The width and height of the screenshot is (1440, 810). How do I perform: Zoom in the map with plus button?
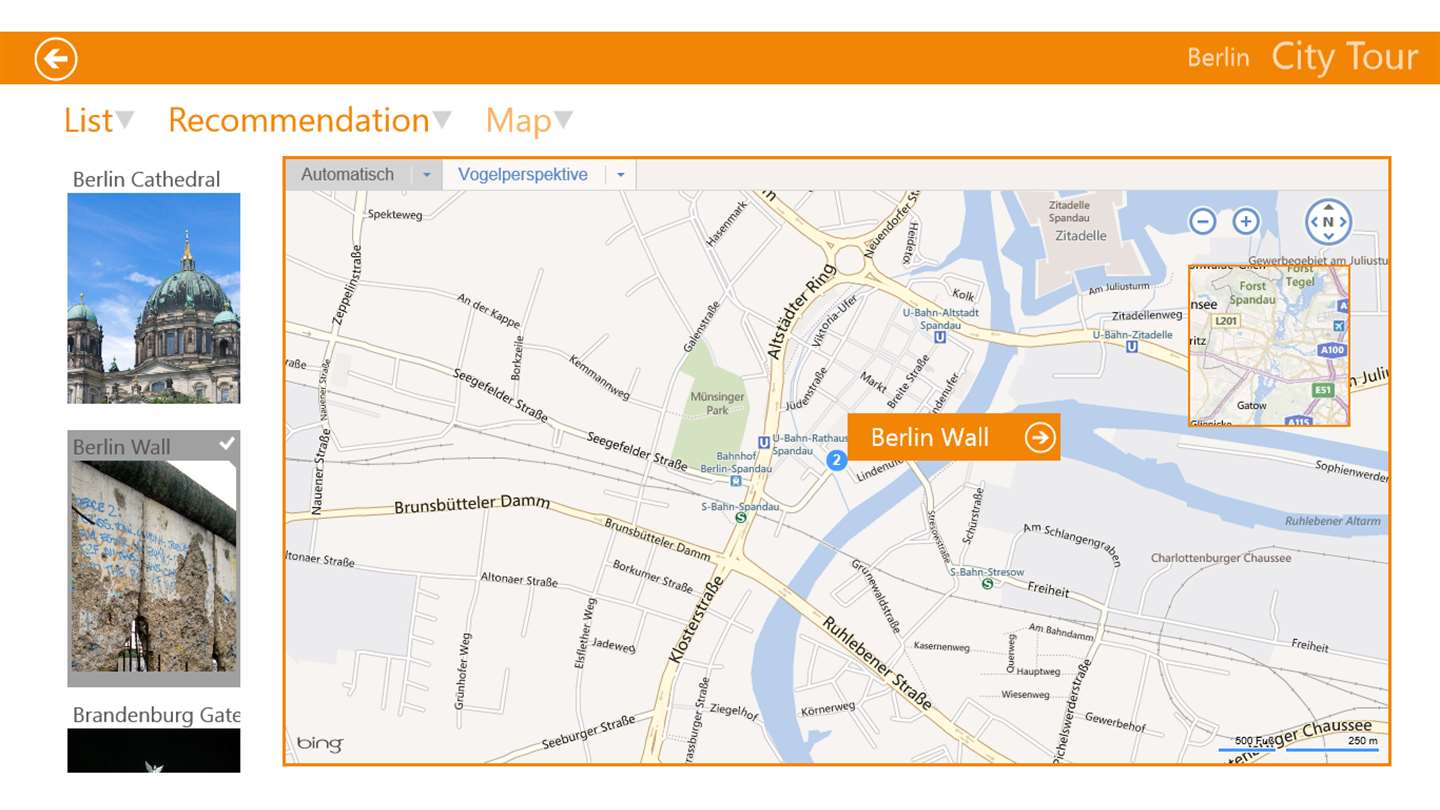coord(1245,221)
